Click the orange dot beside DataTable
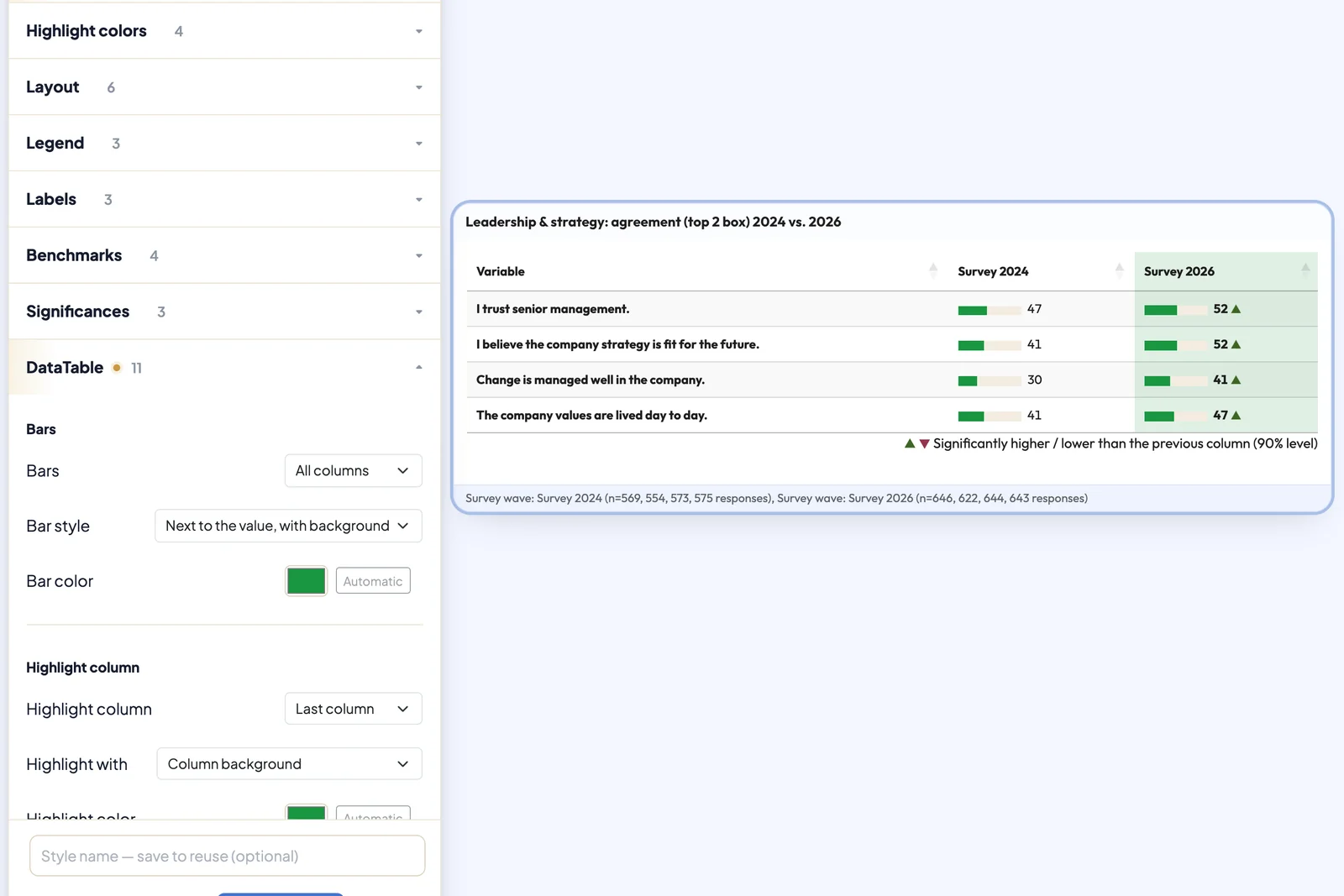Screen dimensions: 1344x896 coord(117,368)
